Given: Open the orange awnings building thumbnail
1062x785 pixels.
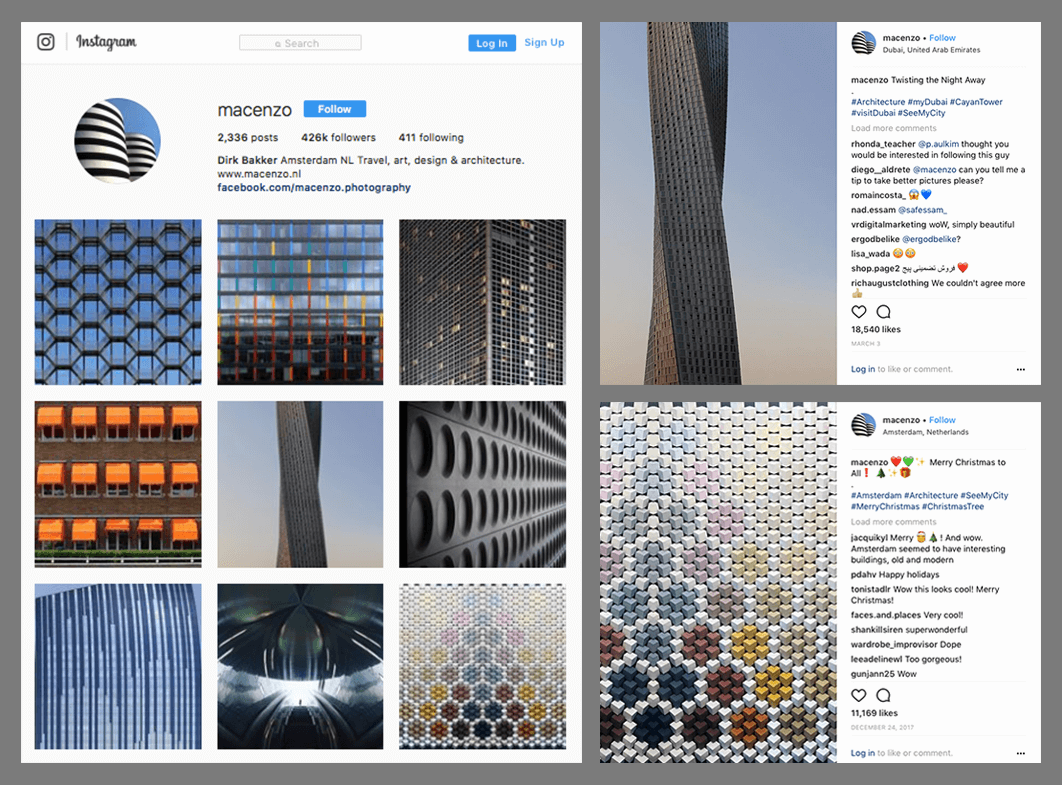Looking at the screenshot, I should point(118,484).
